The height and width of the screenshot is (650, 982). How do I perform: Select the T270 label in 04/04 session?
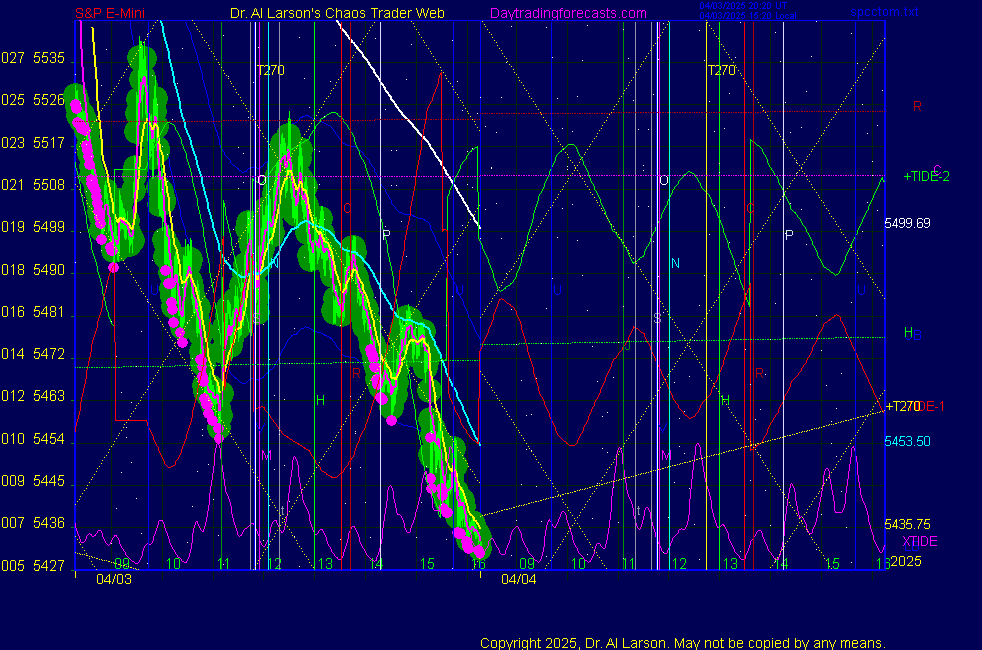[721, 71]
